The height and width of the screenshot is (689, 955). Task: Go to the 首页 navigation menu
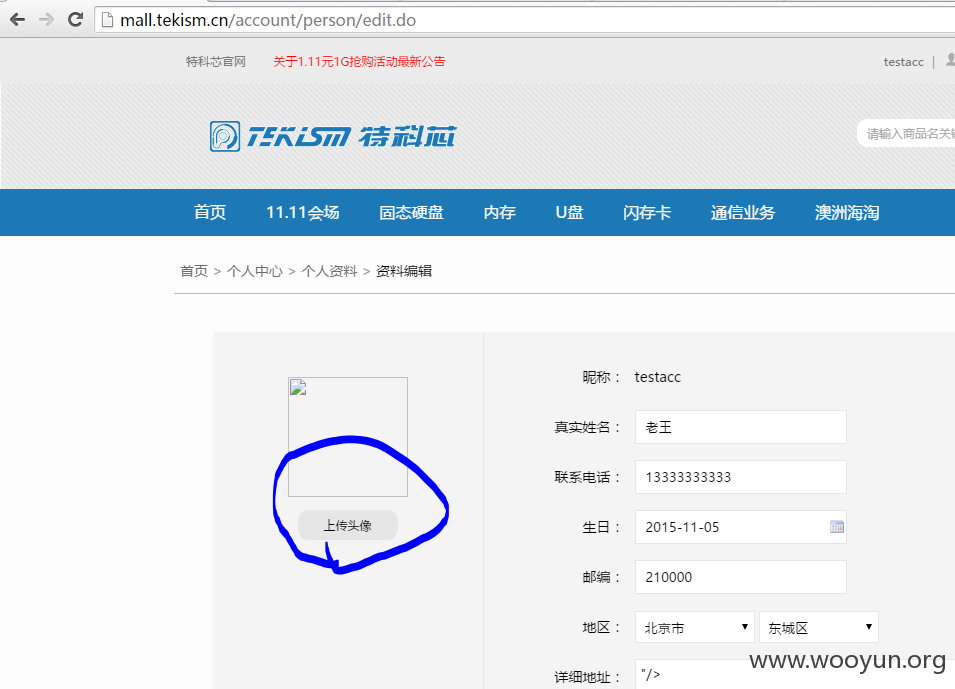[210, 213]
